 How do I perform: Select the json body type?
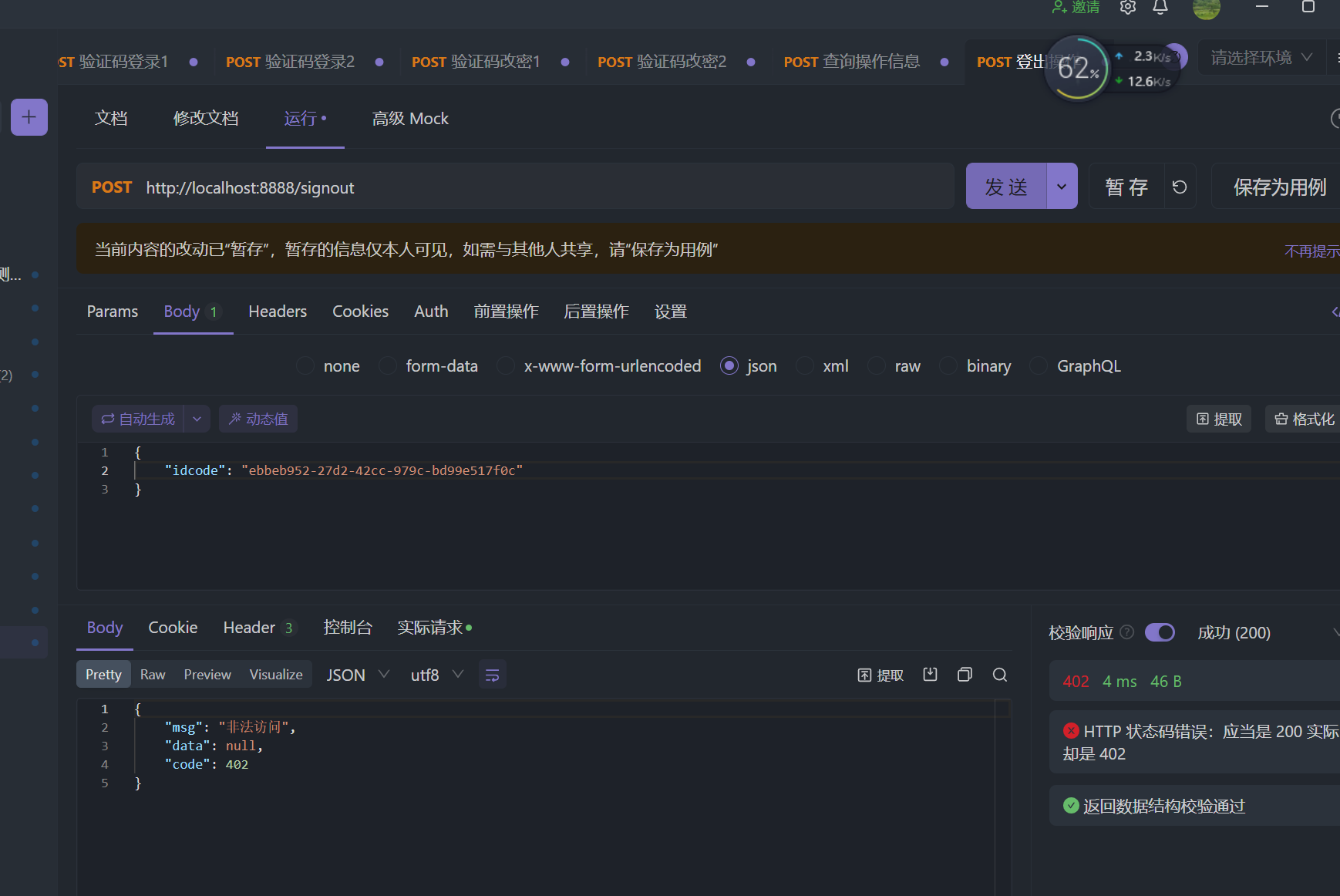point(748,365)
